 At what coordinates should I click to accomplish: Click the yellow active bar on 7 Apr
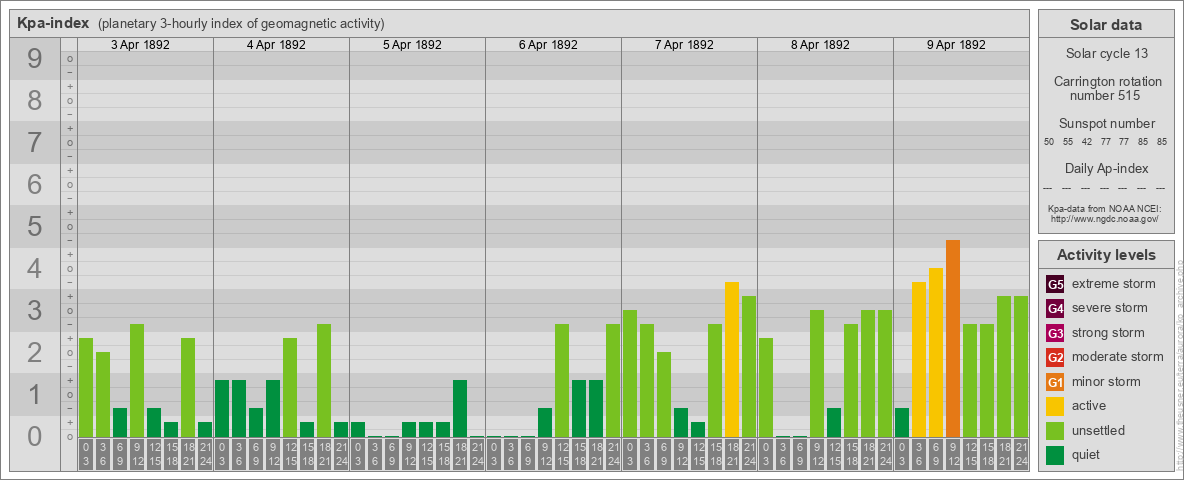pos(732,359)
